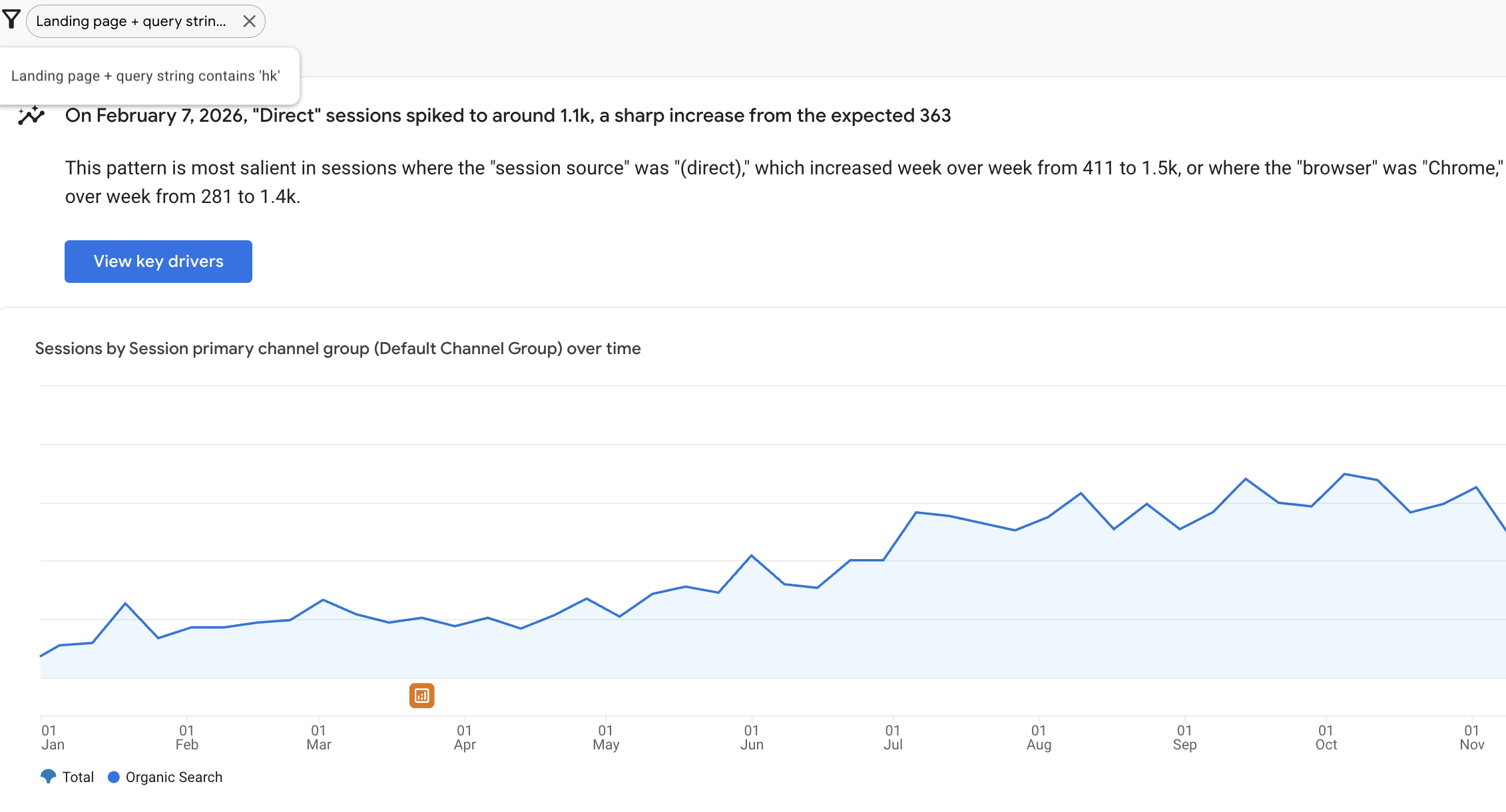Click the "01 Nov" axis label
The width and height of the screenshot is (1506, 812).
[x=1471, y=735]
